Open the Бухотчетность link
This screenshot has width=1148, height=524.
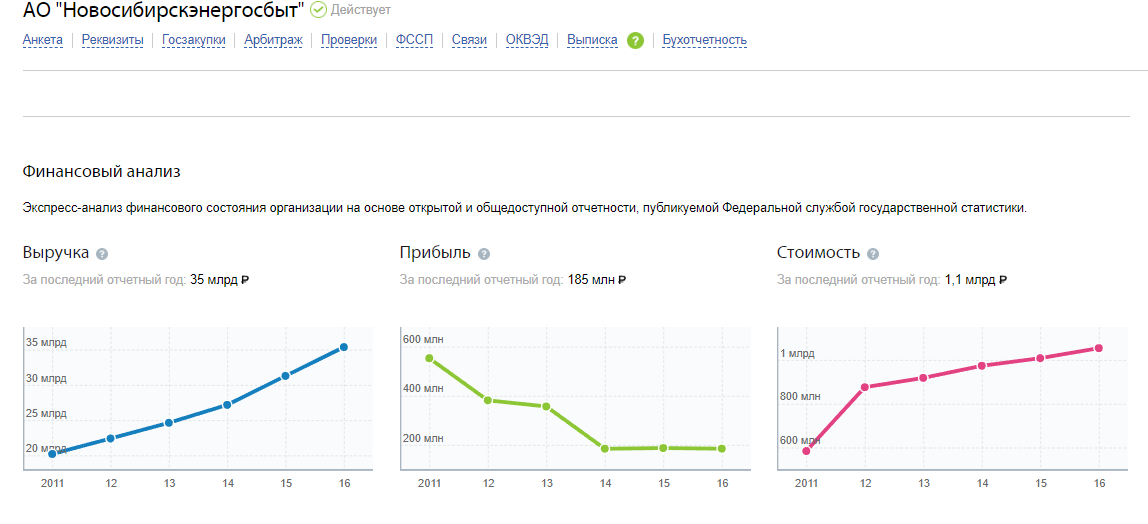pos(704,40)
